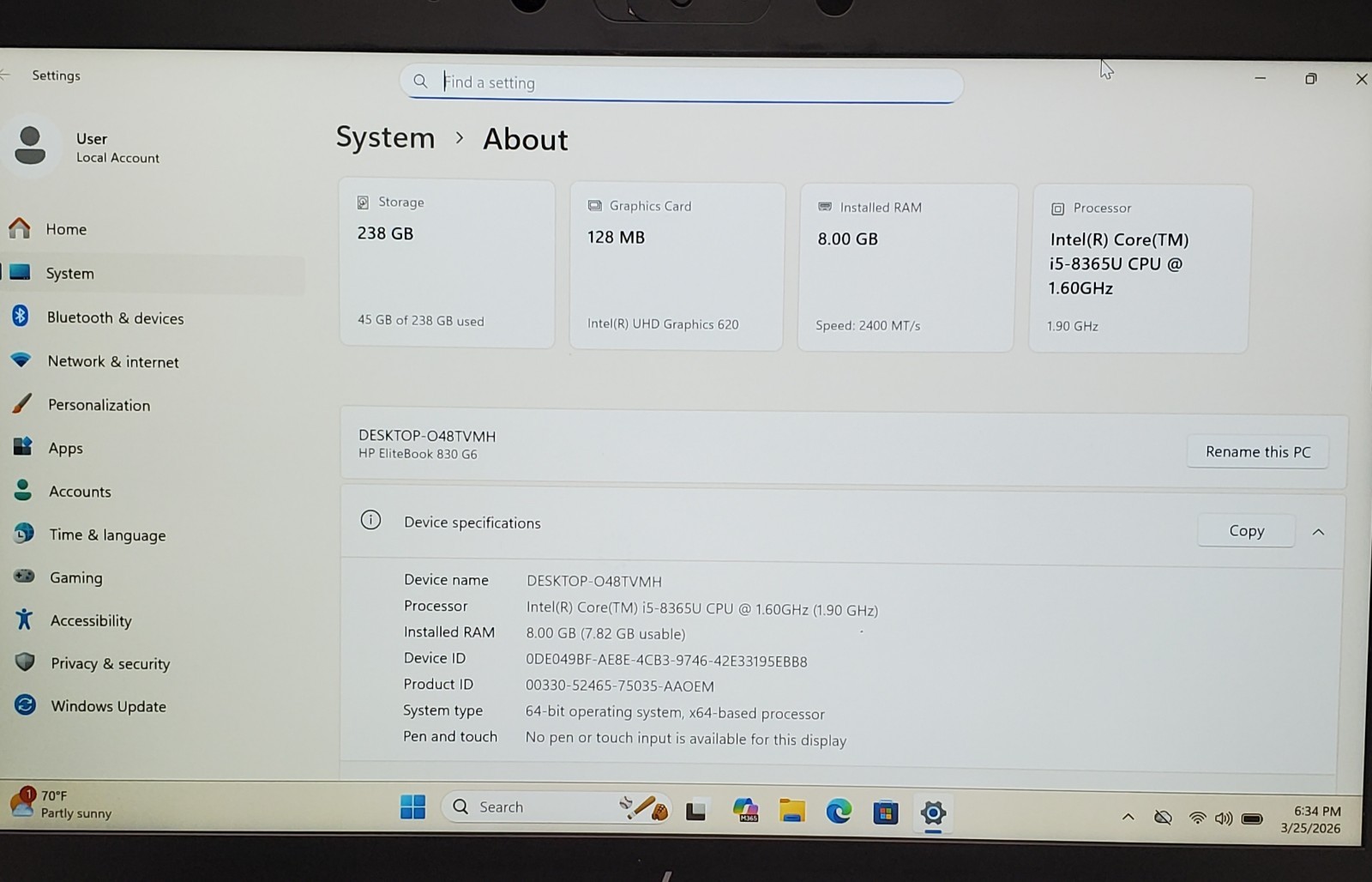Click the Accounts person icon
This screenshot has width=1372, height=882.
(23, 490)
